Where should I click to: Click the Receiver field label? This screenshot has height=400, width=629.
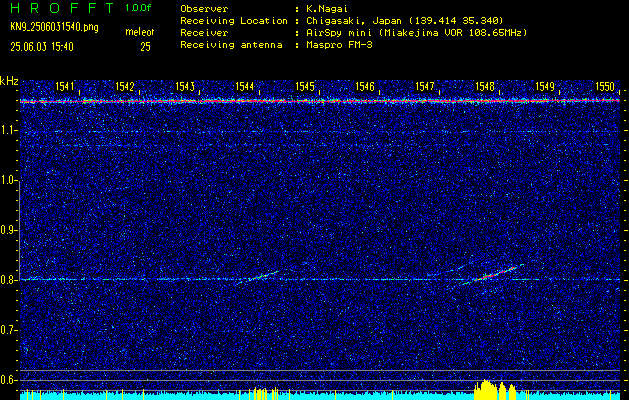[204, 32]
